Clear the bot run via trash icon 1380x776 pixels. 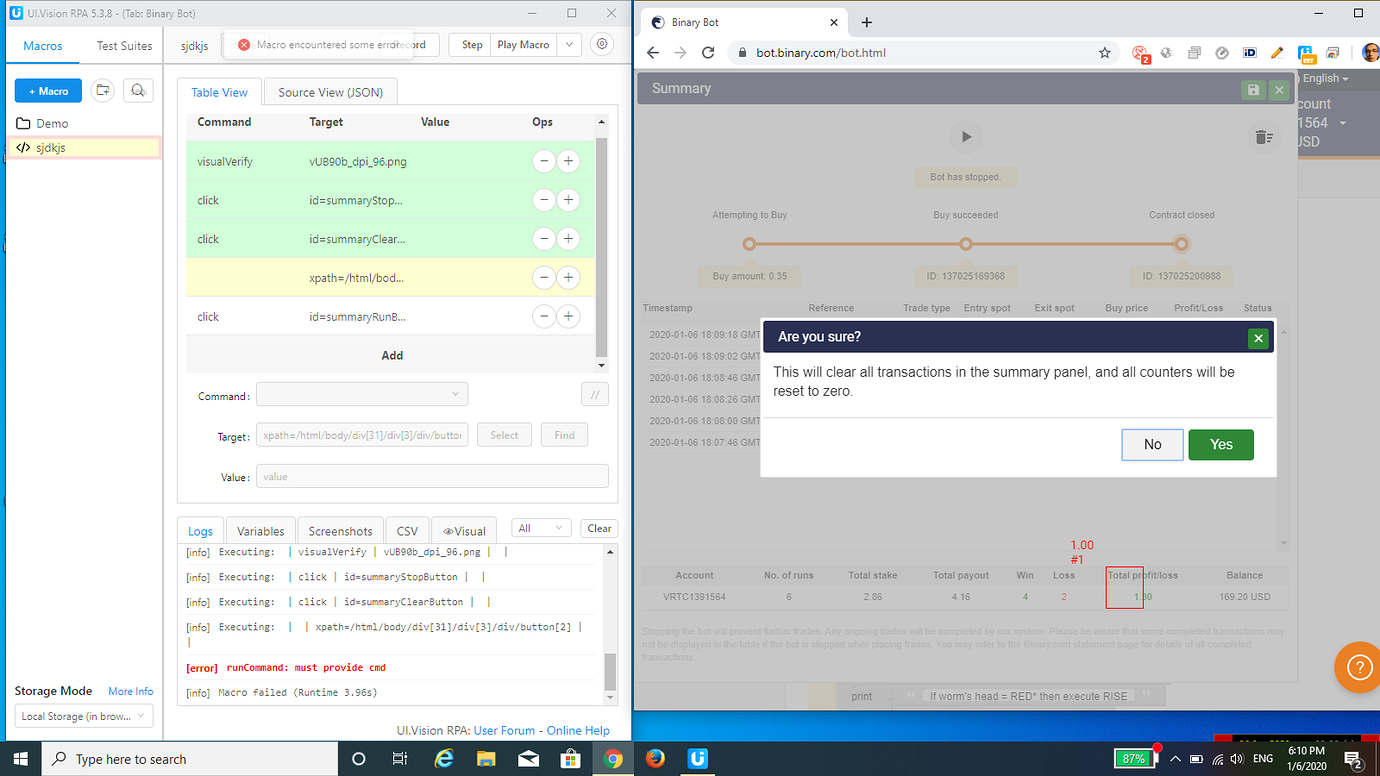(x=1264, y=138)
